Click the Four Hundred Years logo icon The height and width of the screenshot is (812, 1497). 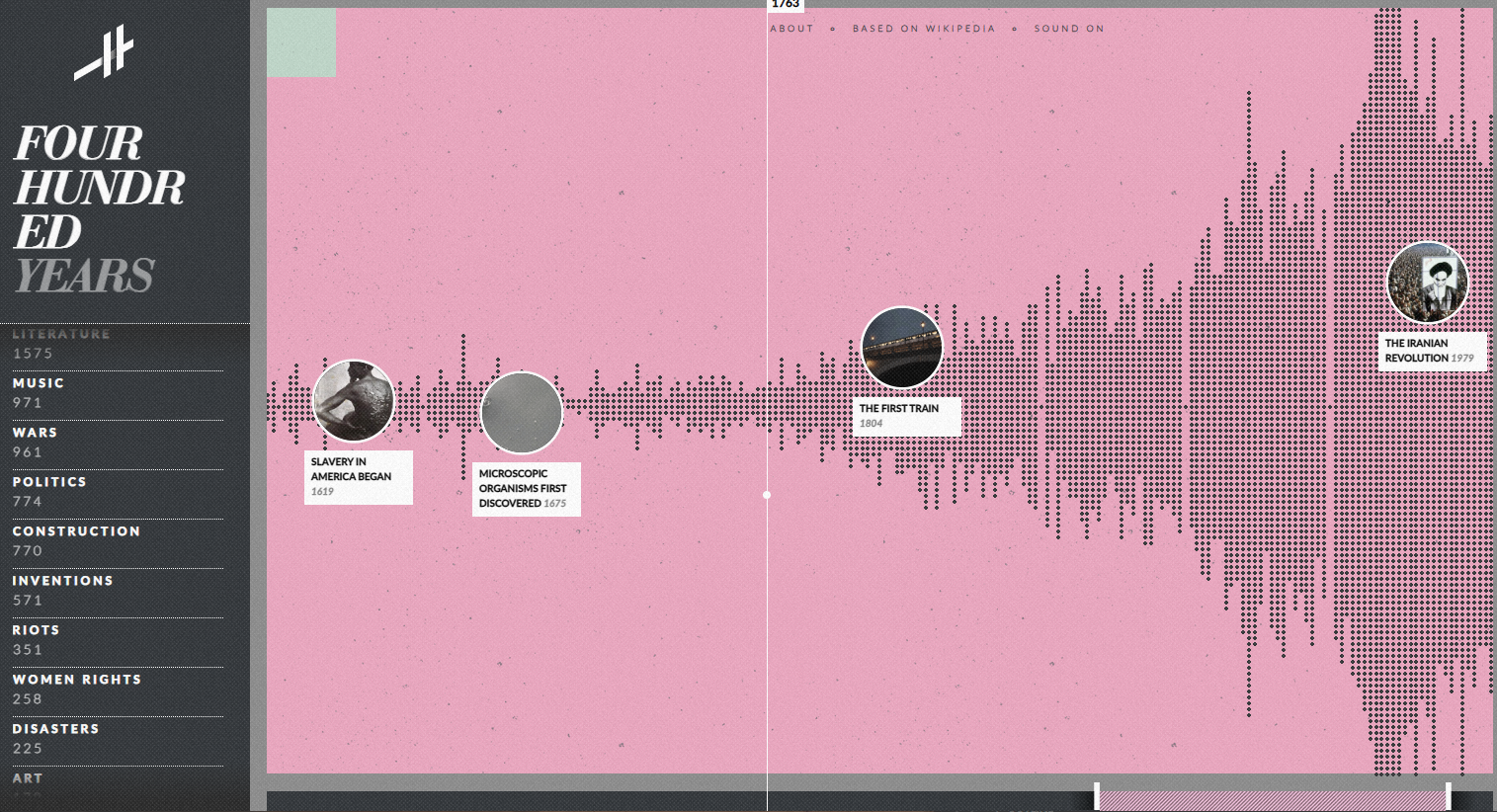104,52
